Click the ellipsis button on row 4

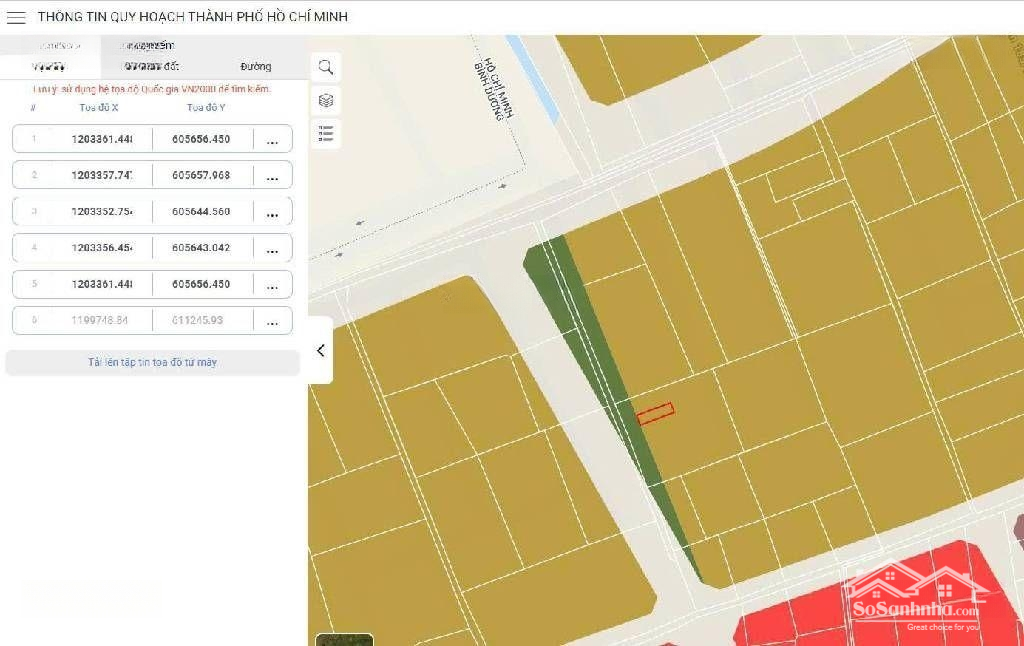[x=272, y=248]
